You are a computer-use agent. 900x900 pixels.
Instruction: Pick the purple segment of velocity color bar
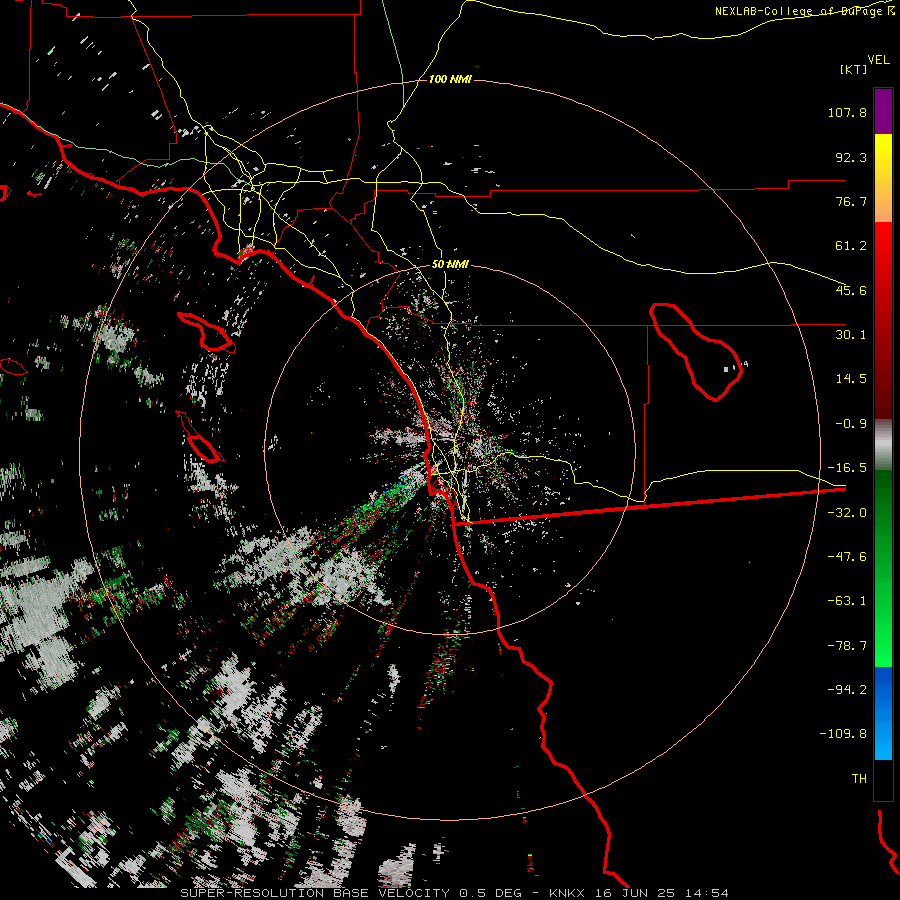tap(883, 112)
